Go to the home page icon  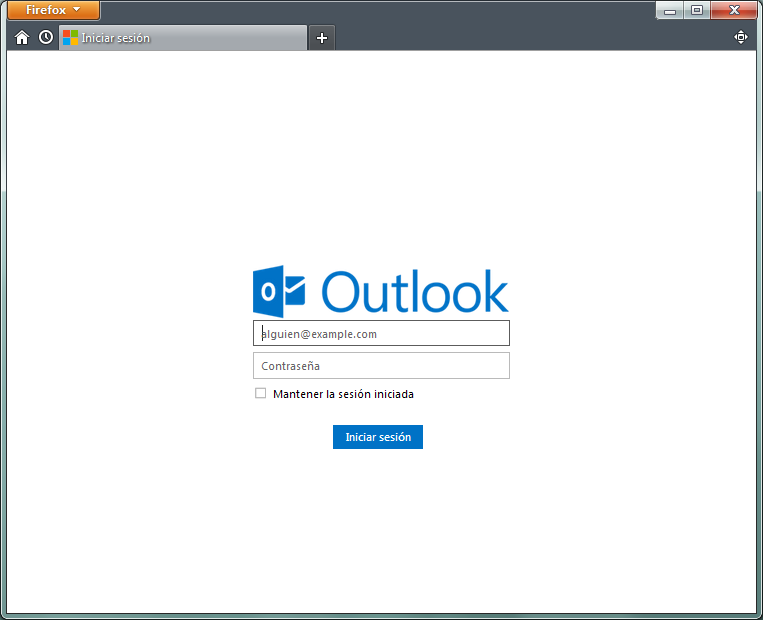pos(22,37)
